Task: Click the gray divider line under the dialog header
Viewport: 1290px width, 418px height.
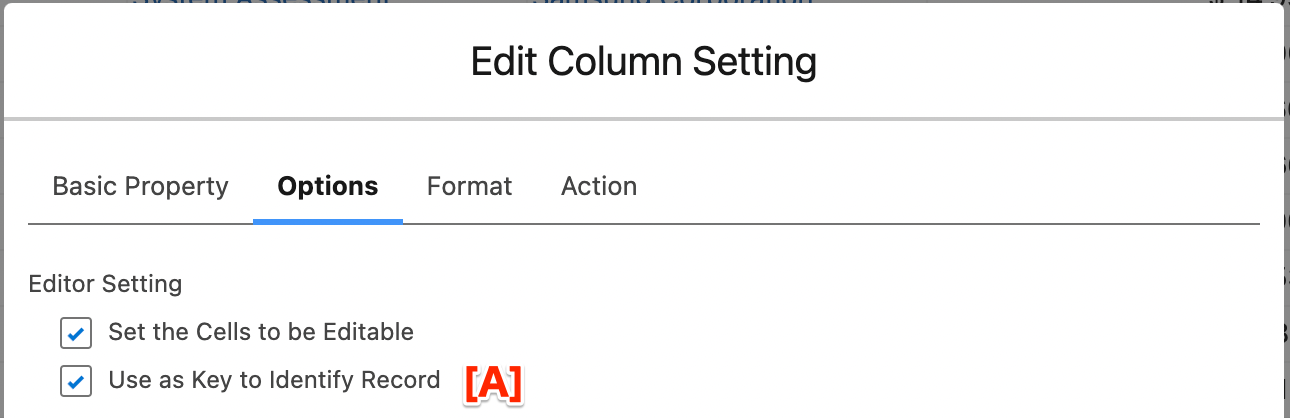Action: 642,119
